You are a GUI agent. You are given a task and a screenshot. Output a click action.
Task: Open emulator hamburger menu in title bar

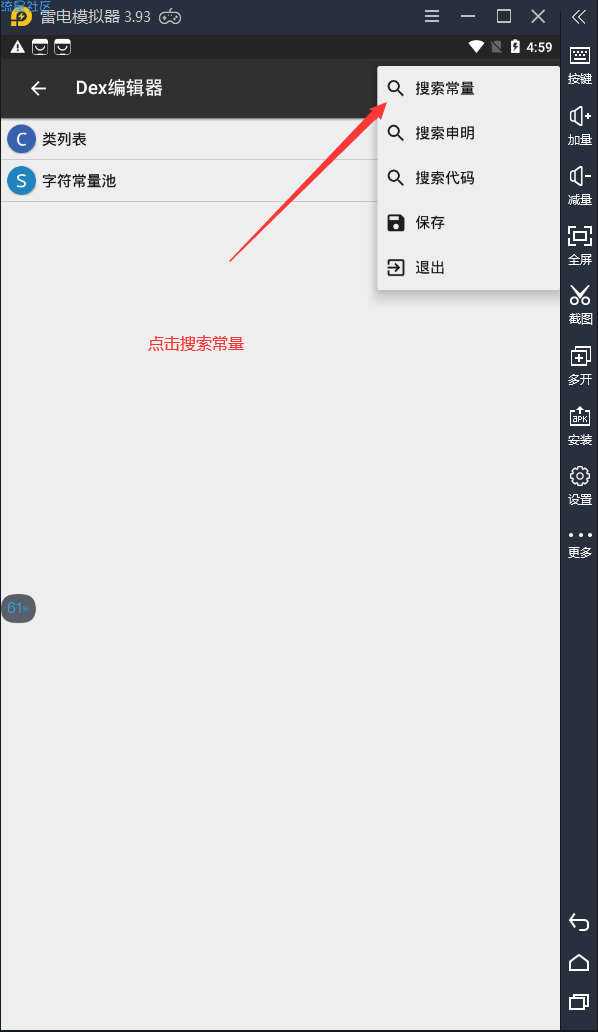432,16
